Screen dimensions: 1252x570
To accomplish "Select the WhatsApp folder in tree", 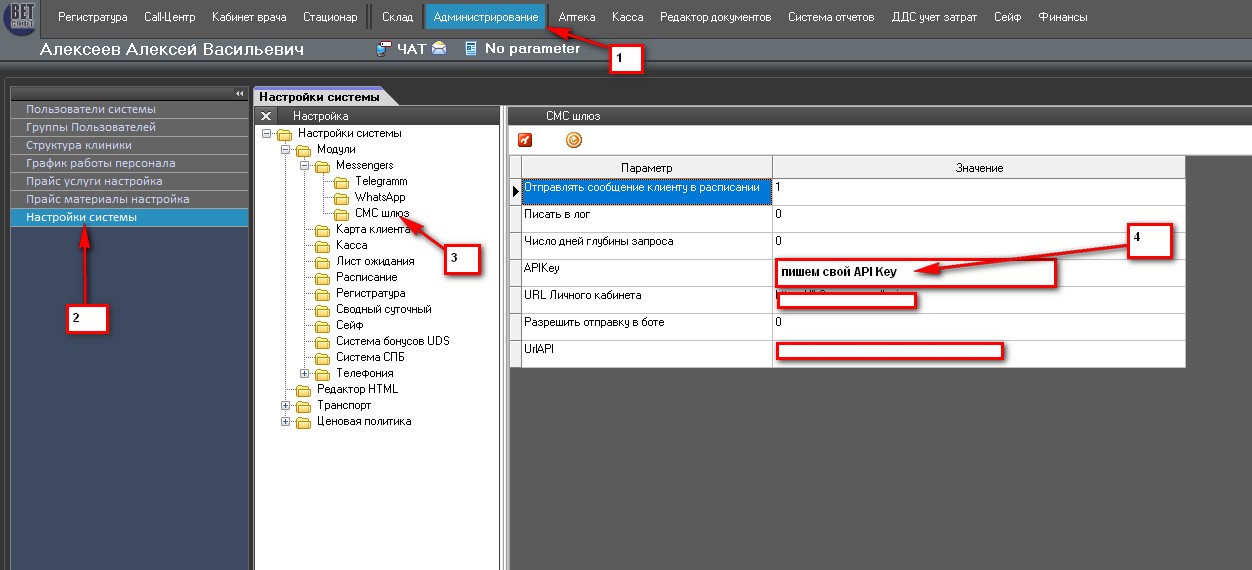I will pyautogui.click(x=379, y=197).
